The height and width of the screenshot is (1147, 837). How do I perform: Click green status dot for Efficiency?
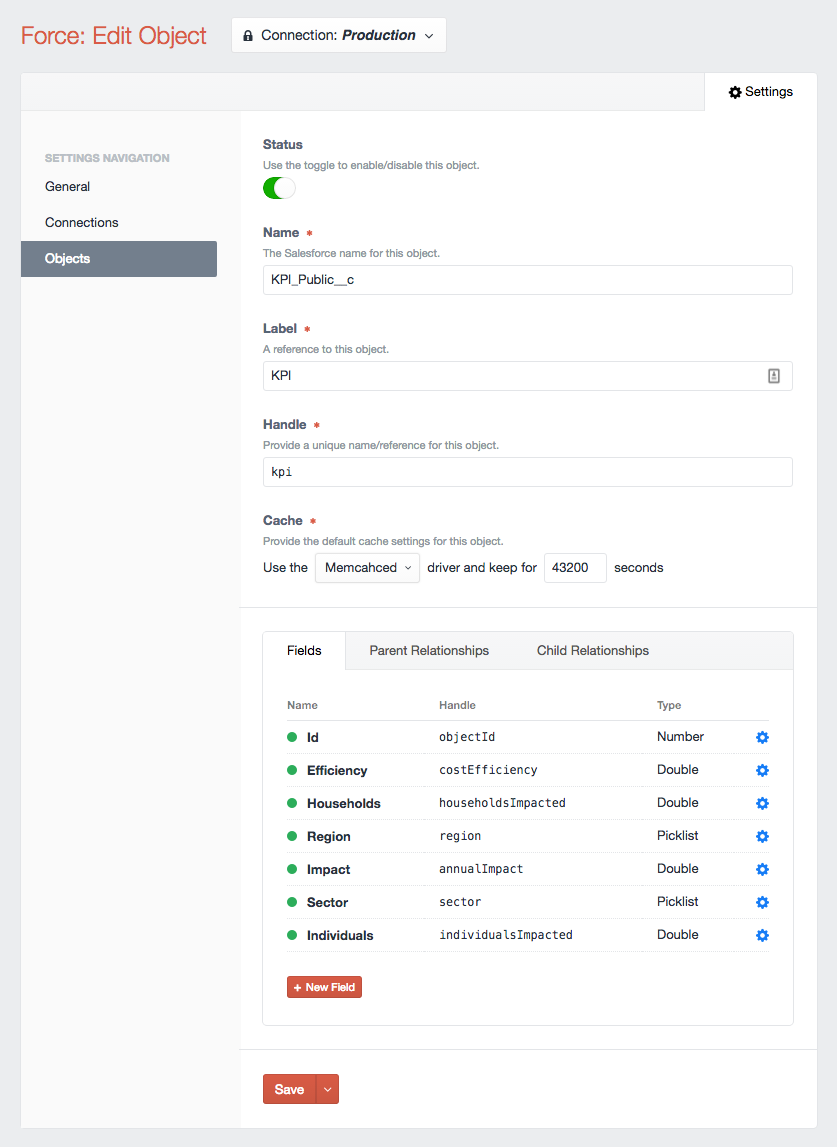point(292,770)
